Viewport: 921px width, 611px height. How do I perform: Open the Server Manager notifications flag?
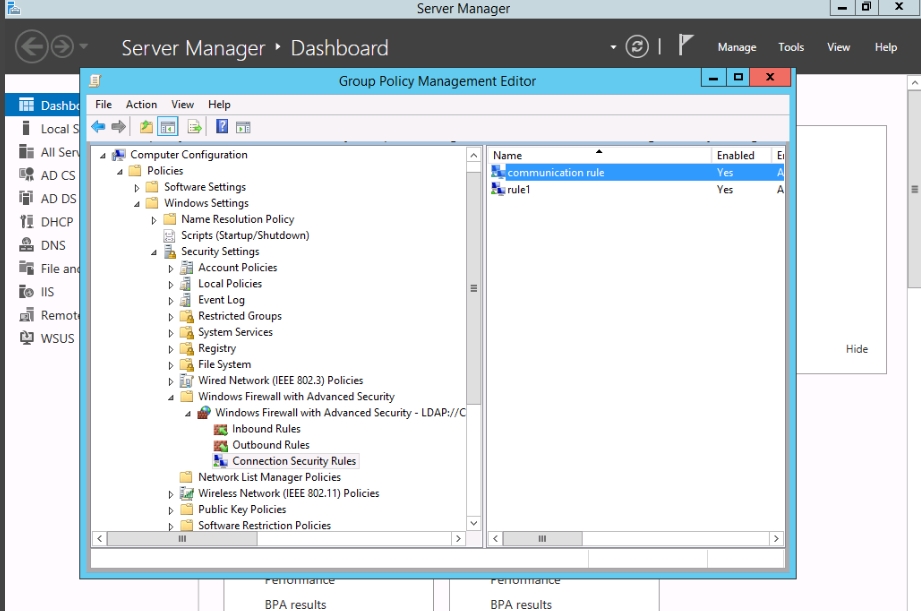coord(685,45)
